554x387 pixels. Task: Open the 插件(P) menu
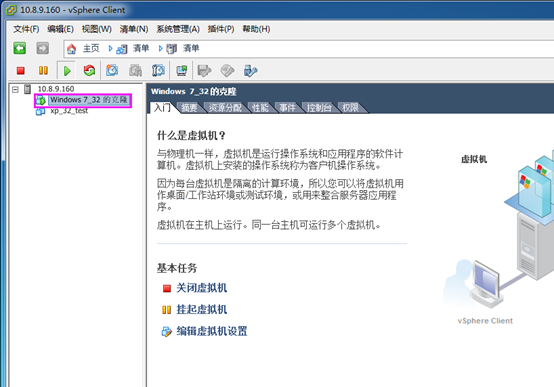pyautogui.click(x=221, y=29)
